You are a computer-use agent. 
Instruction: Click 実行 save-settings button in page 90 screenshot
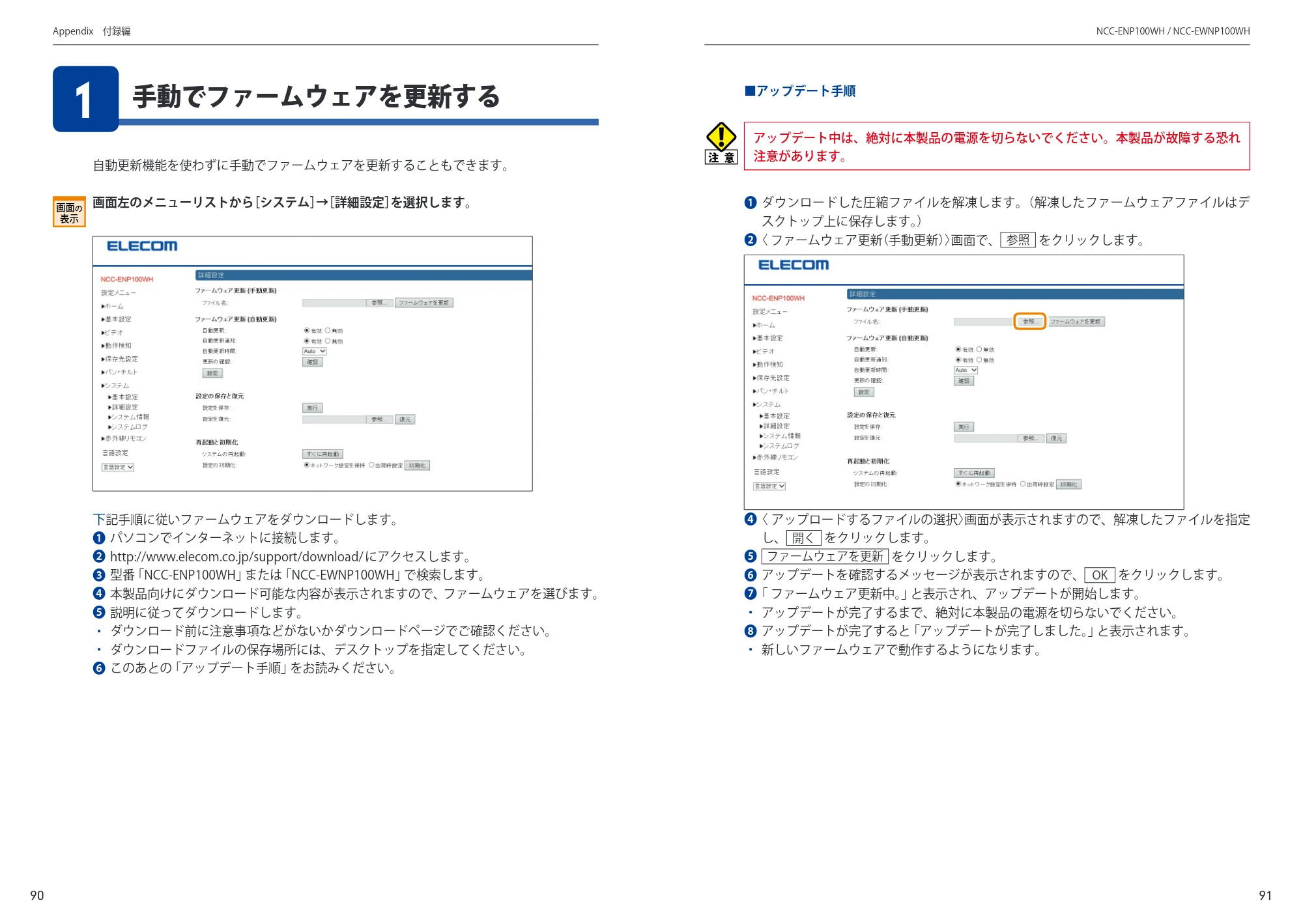312,408
